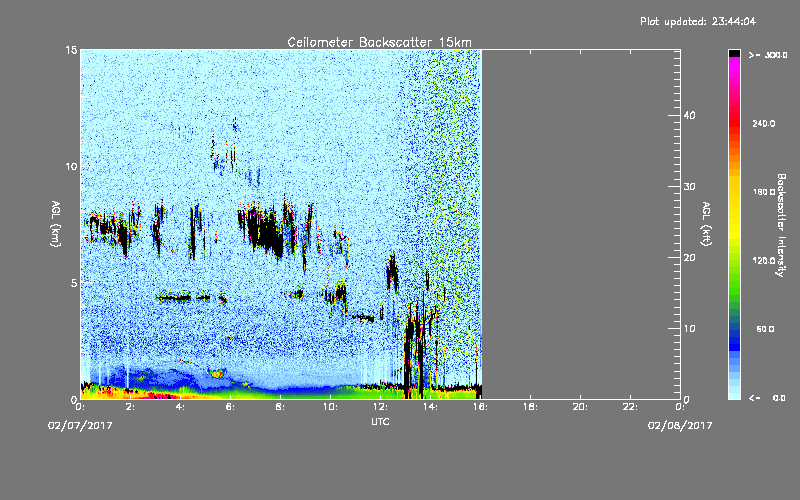Click the '60.0' colorbar value
Image resolution: width=800 pixels, height=500 pixels.
point(765,329)
